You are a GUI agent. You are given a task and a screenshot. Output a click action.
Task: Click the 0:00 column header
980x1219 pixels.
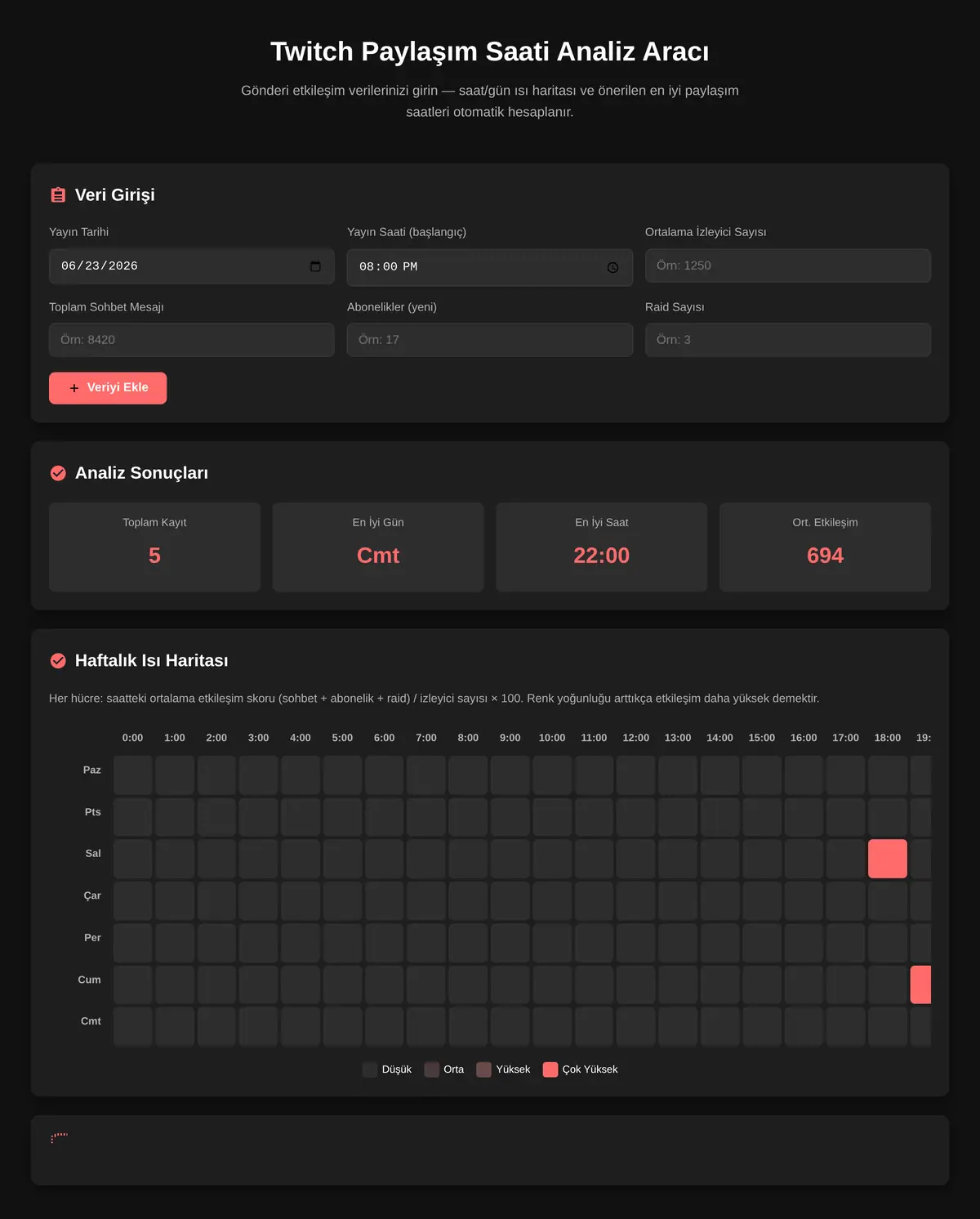132,738
